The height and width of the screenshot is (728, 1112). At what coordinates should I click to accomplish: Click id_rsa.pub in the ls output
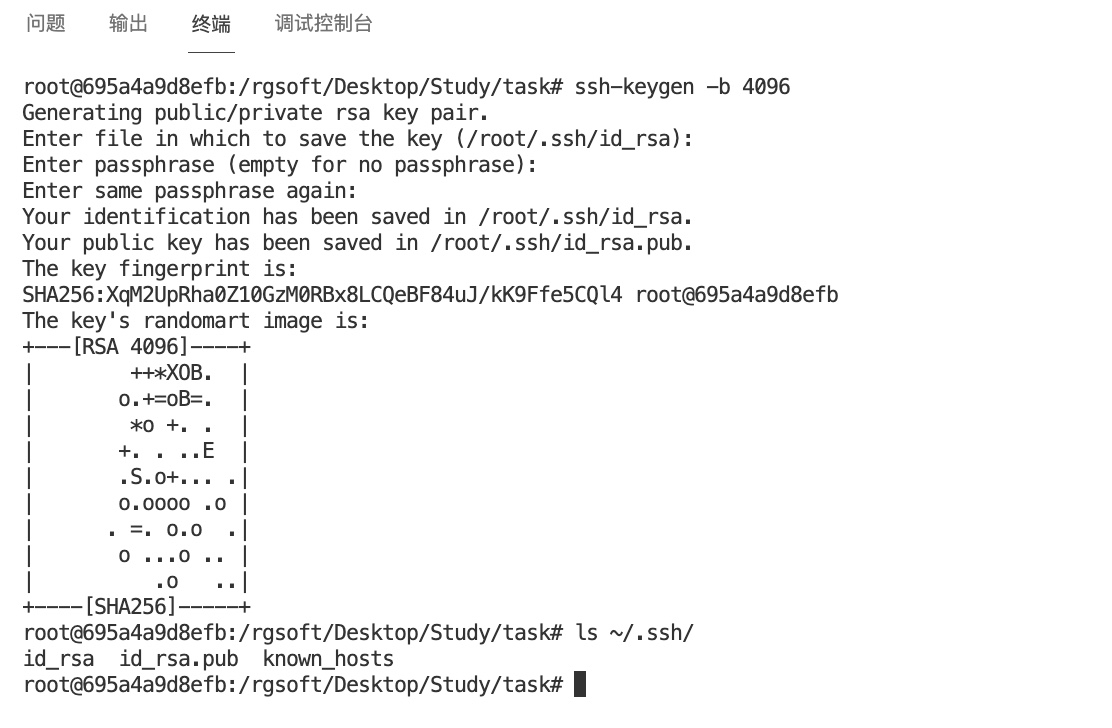point(178,659)
